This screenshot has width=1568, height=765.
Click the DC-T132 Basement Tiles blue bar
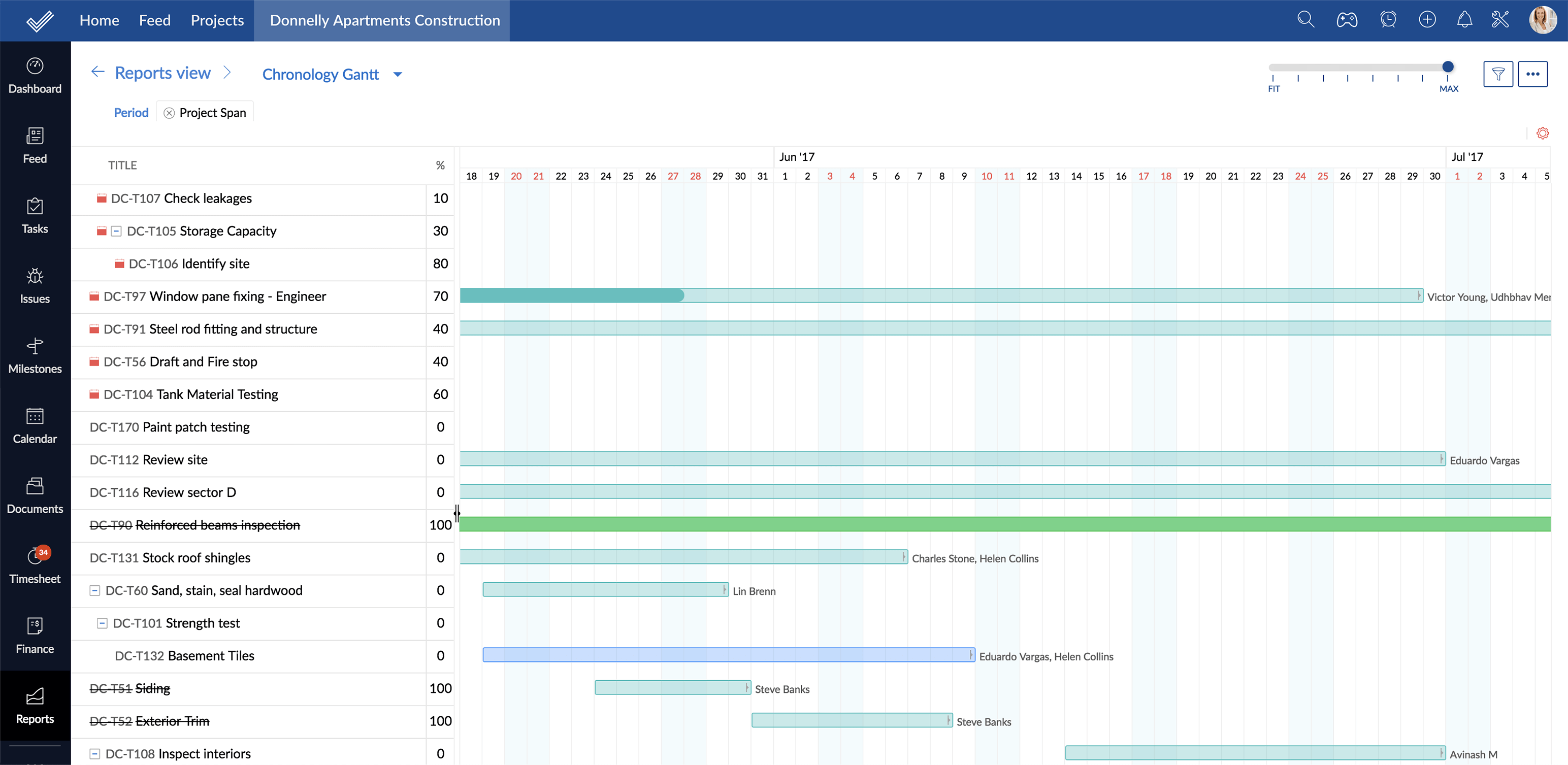click(x=728, y=655)
